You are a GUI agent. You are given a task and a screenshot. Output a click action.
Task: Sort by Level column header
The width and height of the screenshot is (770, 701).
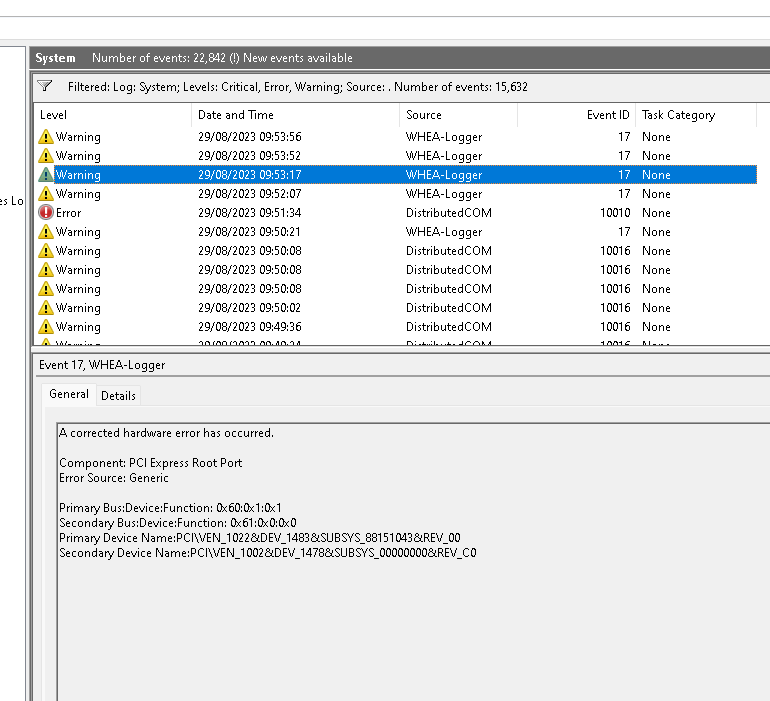(x=112, y=115)
